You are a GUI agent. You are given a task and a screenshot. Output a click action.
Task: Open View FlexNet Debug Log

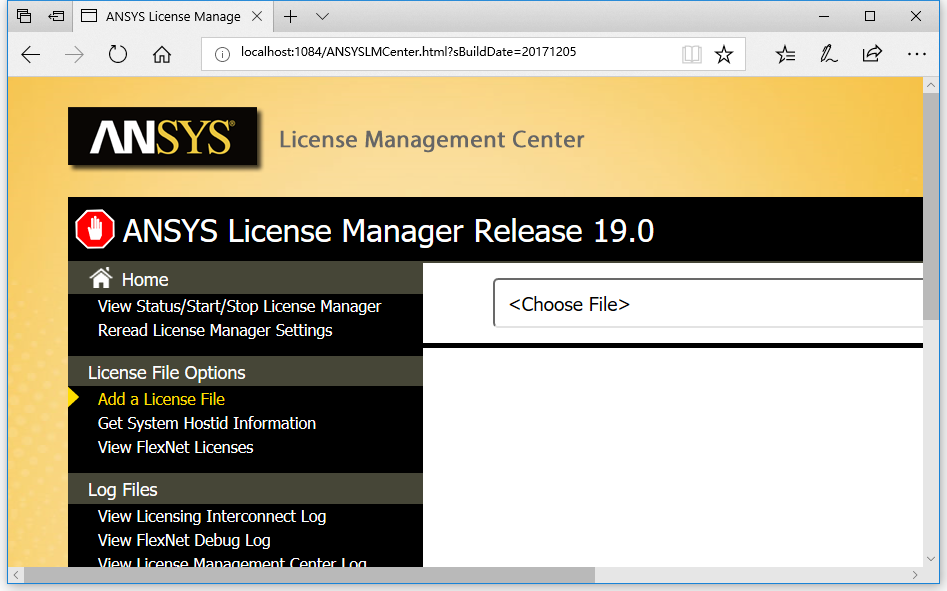pos(184,541)
